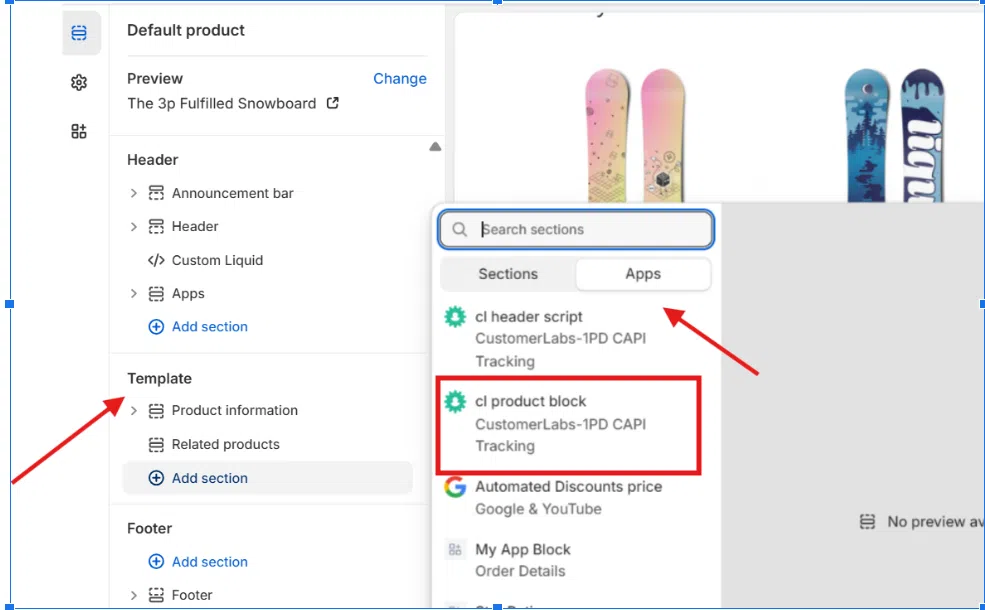Image resolution: width=985 pixels, height=610 pixels.
Task: Switch to the Sections tab
Action: (x=508, y=274)
